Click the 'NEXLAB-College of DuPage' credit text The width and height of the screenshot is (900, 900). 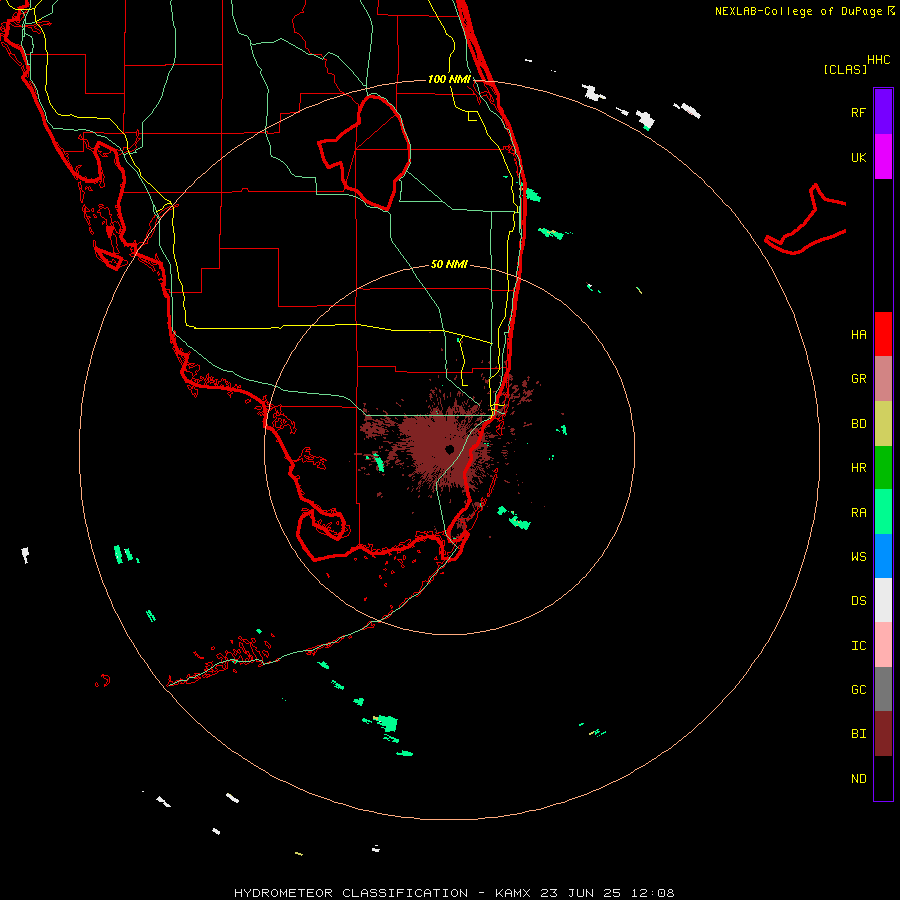pos(800,11)
